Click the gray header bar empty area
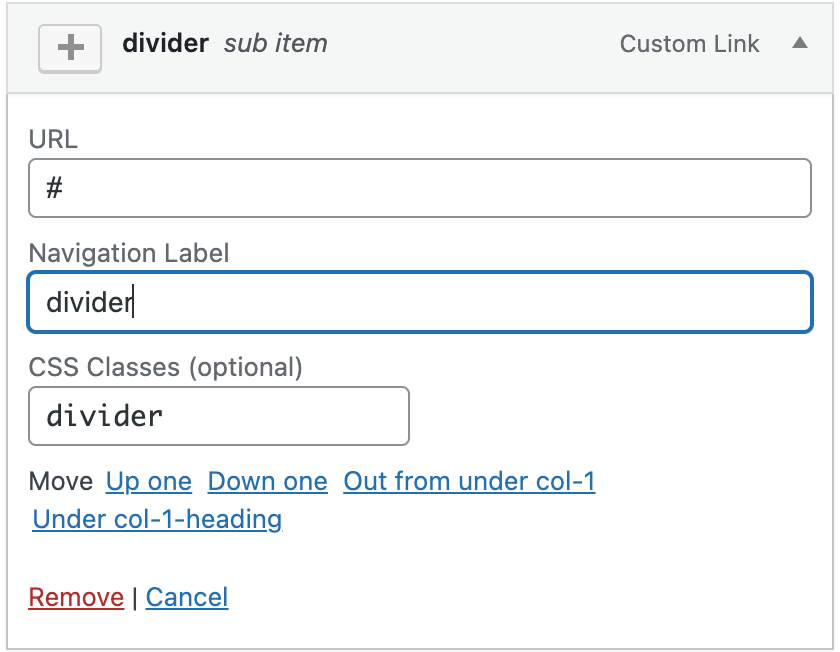 tap(470, 46)
